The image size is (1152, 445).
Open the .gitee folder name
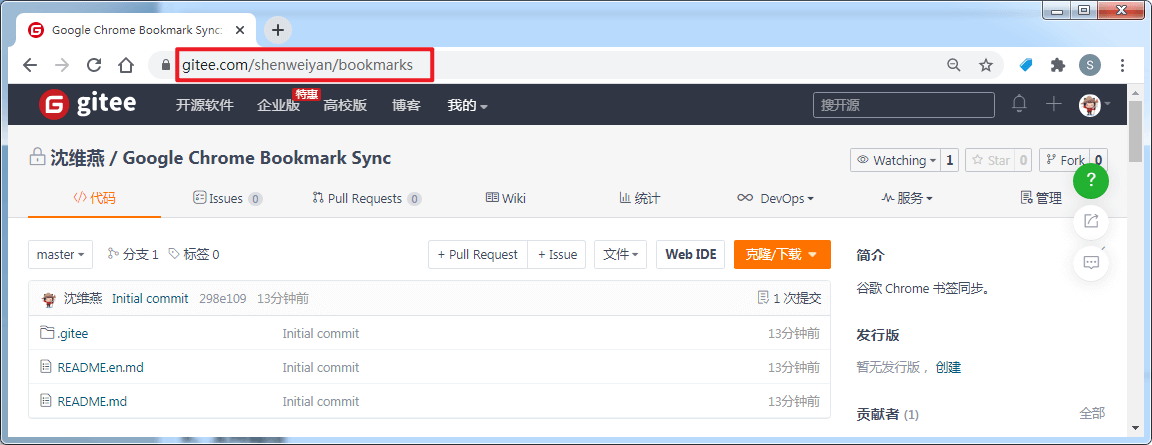pos(73,333)
